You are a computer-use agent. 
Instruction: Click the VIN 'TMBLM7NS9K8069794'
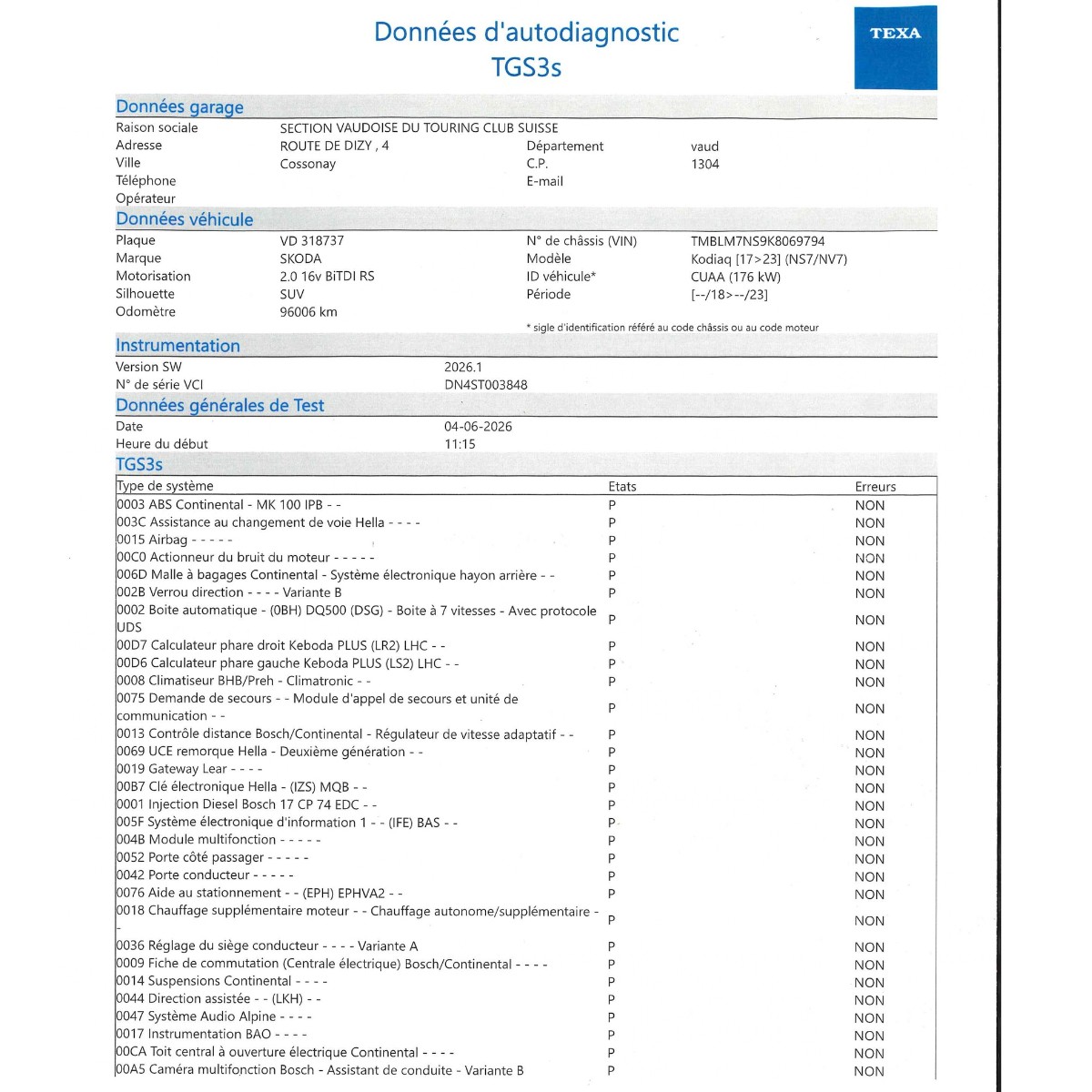pyautogui.click(x=758, y=241)
